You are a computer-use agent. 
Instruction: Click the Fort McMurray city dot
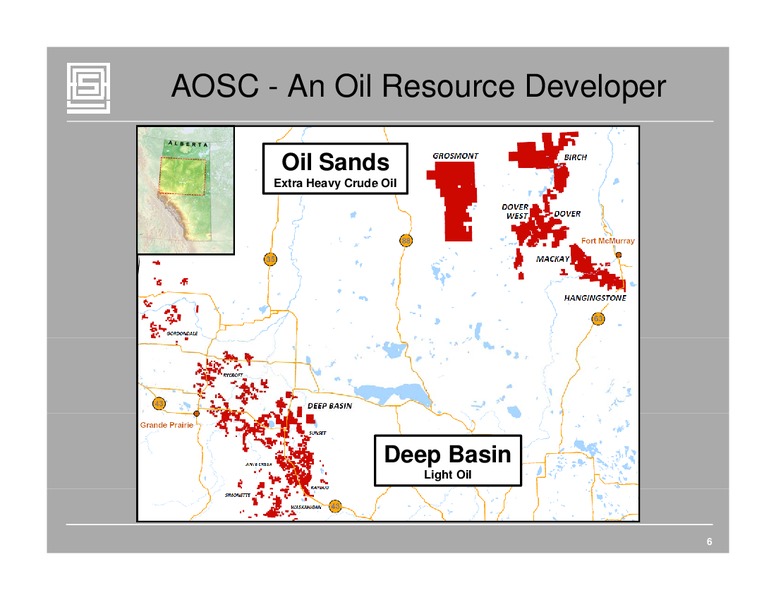point(619,255)
